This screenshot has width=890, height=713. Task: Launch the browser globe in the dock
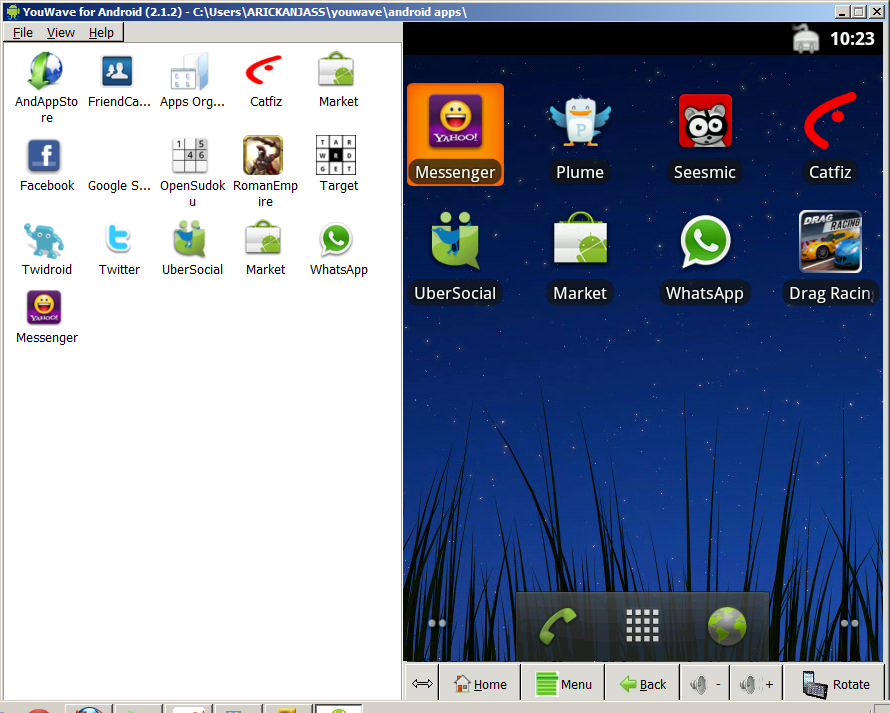pyautogui.click(x=727, y=626)
